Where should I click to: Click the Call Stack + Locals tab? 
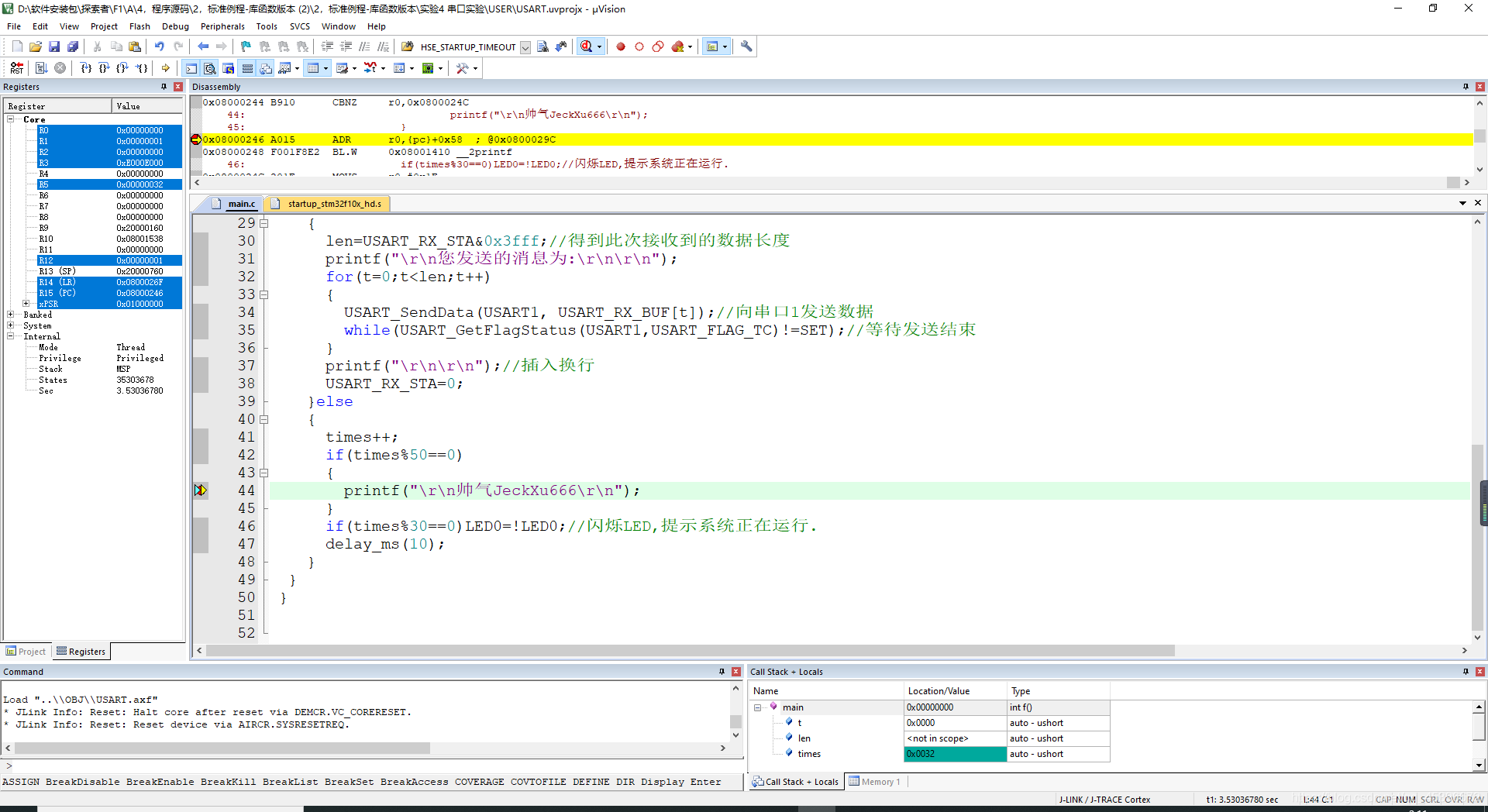click(x=795, y=782)
